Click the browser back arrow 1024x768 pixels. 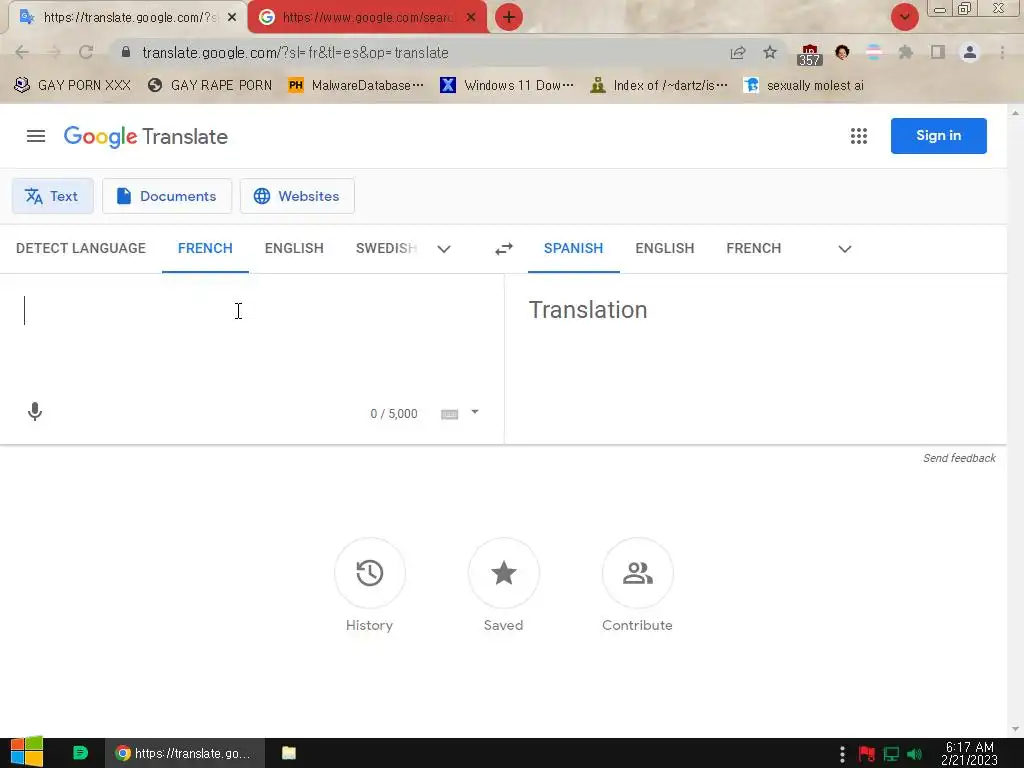(22, 52)
